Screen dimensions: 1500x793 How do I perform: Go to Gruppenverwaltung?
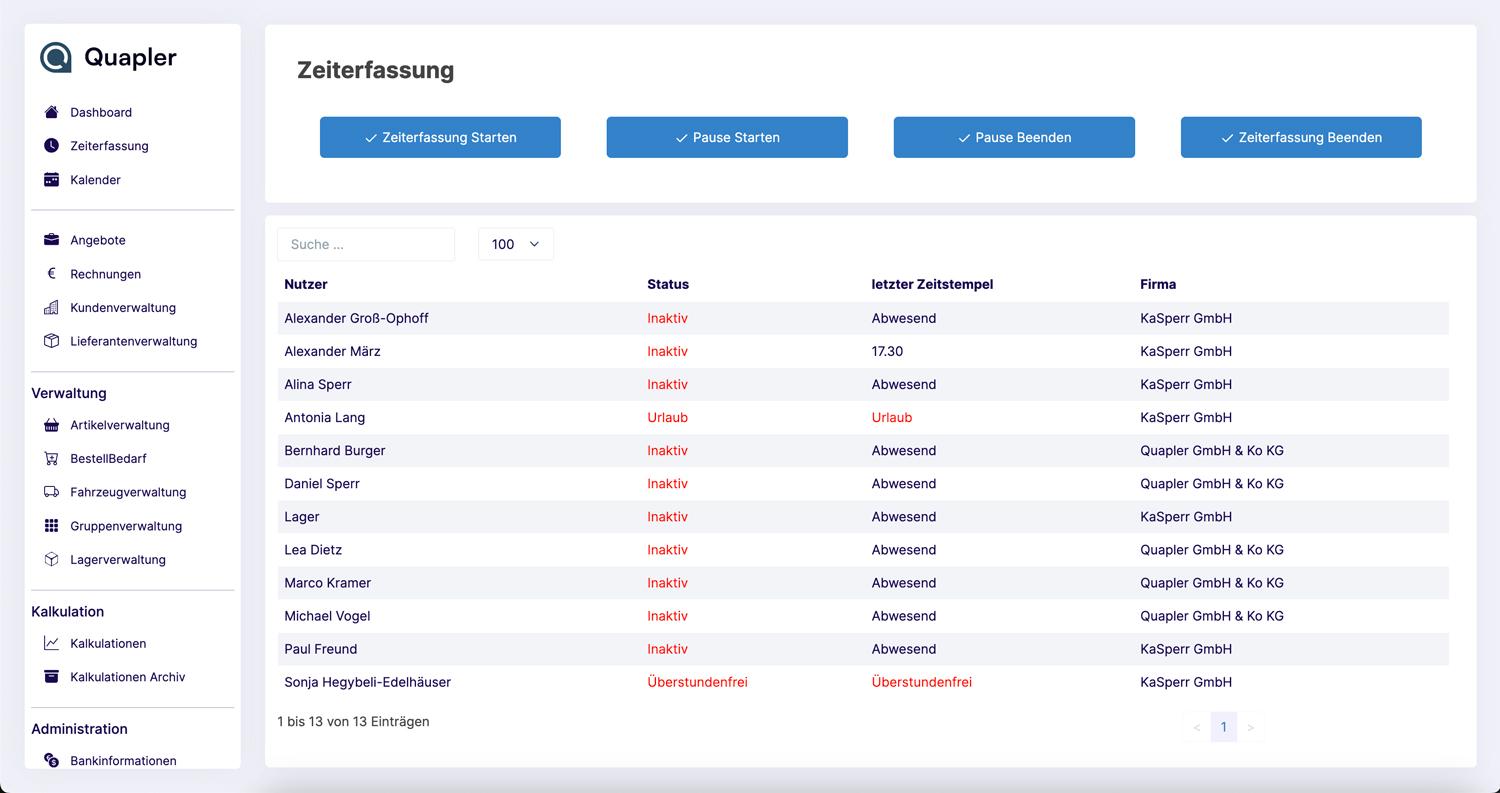tap(126, 526)
